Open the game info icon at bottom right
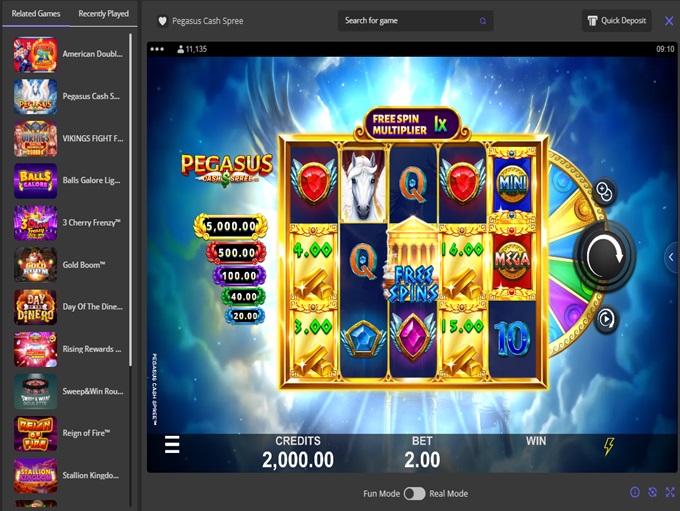The image size is (680, 511). coord(634,492)
